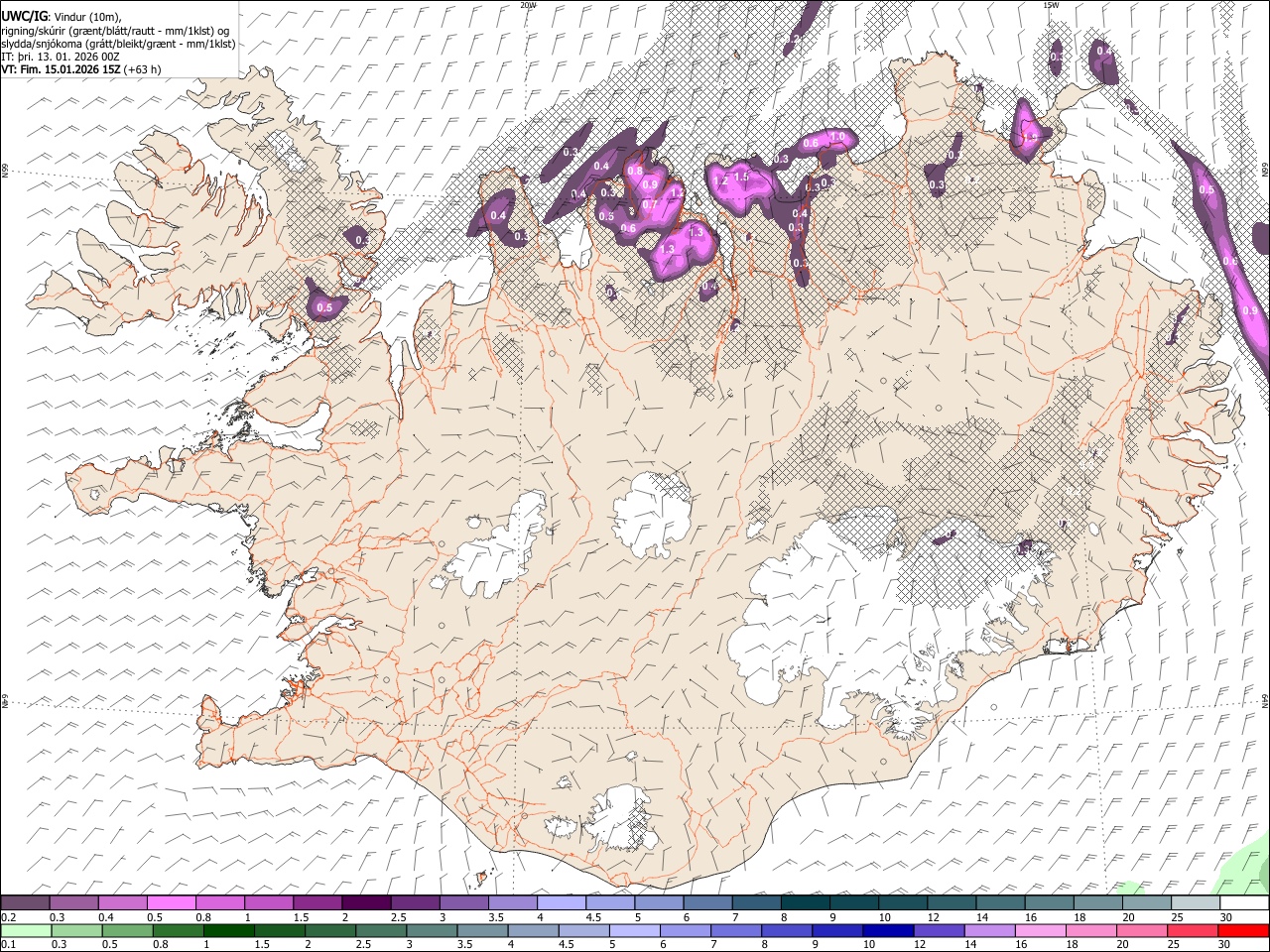Select the 'slydda/snjókoma' legend description line

(x=118, y=44)
